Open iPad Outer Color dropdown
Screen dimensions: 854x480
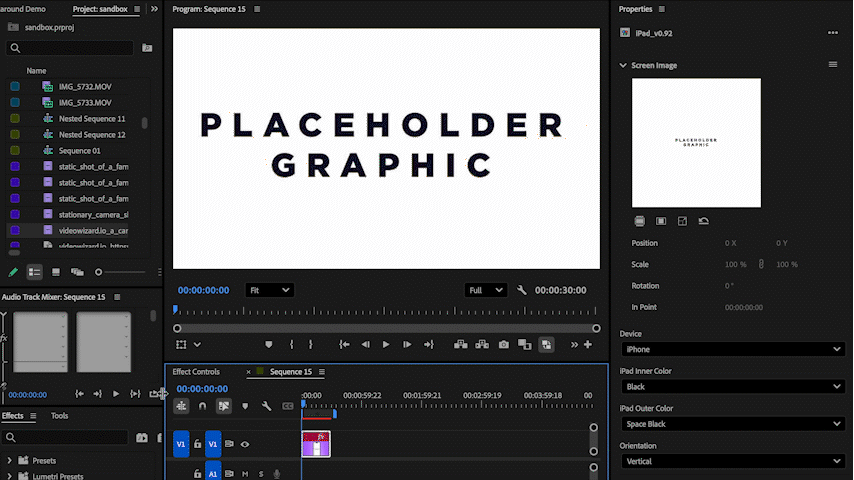733,424
